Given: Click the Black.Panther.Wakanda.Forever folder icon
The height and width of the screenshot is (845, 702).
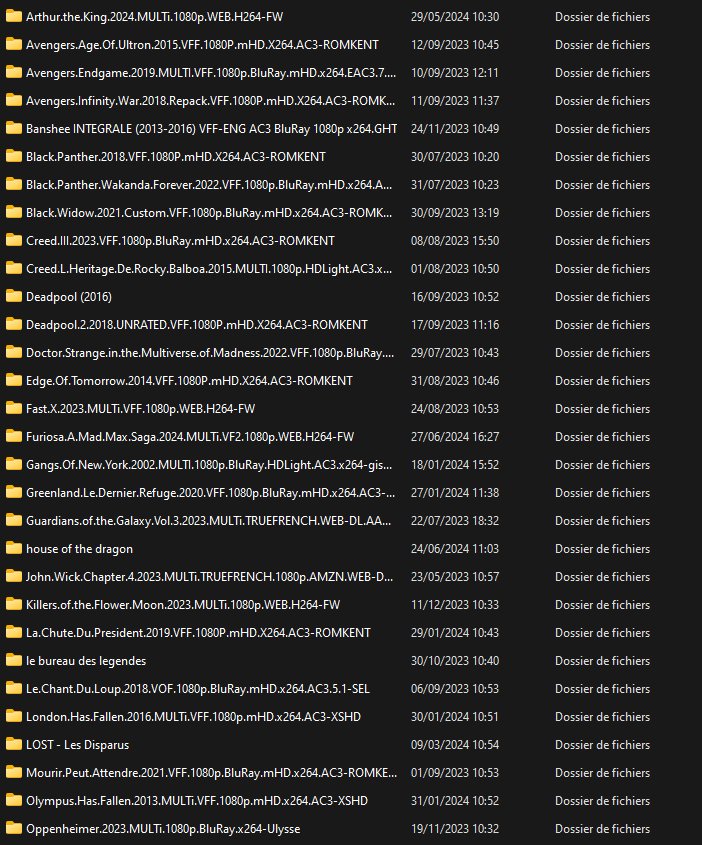Looking at the screenshot, I should point(13,184).
